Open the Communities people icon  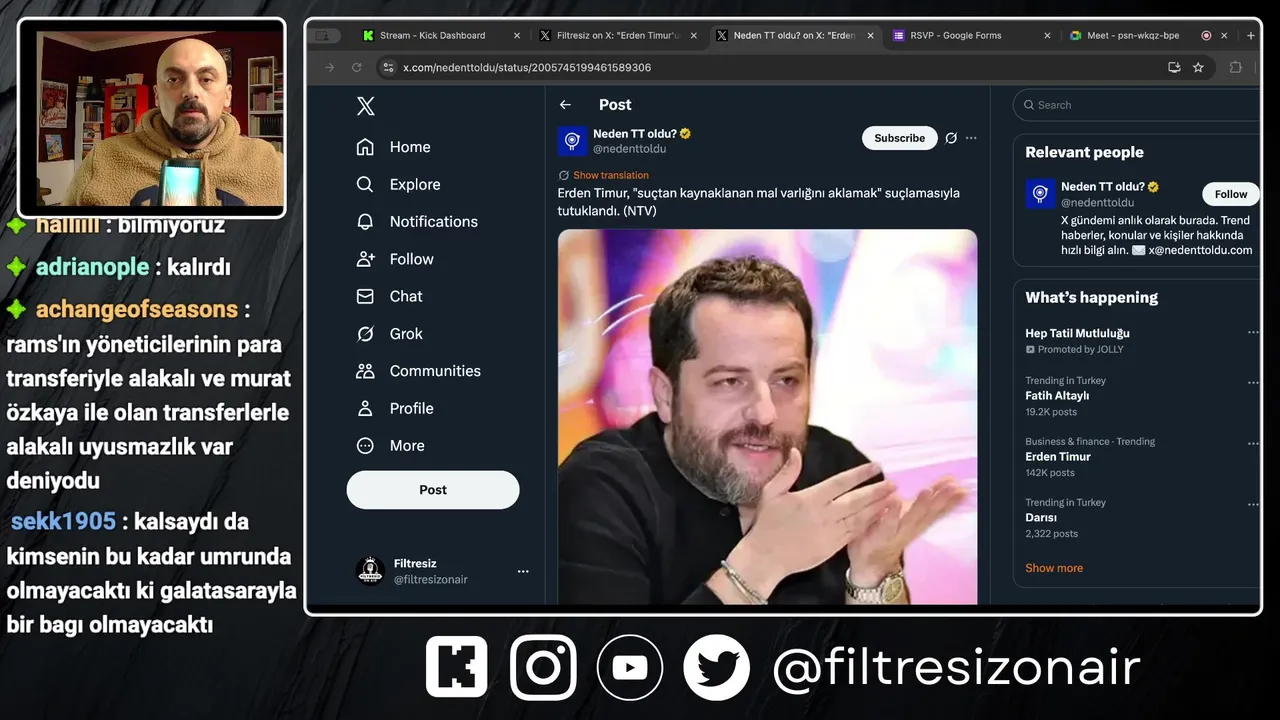(365, 371)
